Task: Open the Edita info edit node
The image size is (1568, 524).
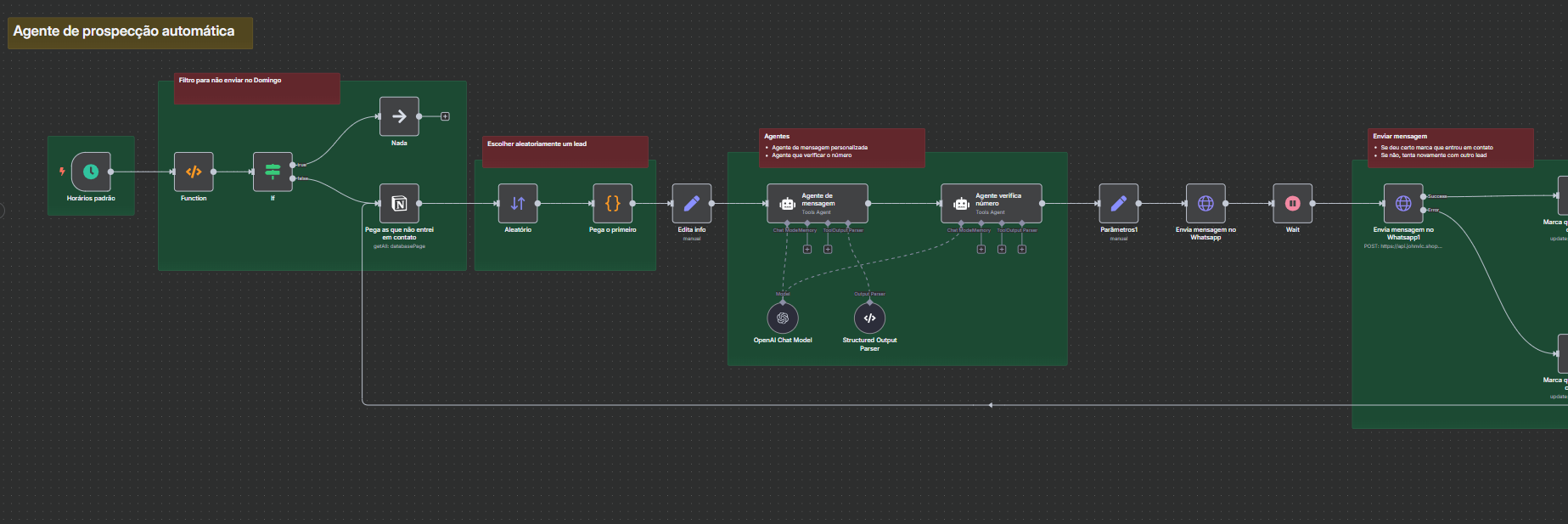Action: [x=692, y=204]
